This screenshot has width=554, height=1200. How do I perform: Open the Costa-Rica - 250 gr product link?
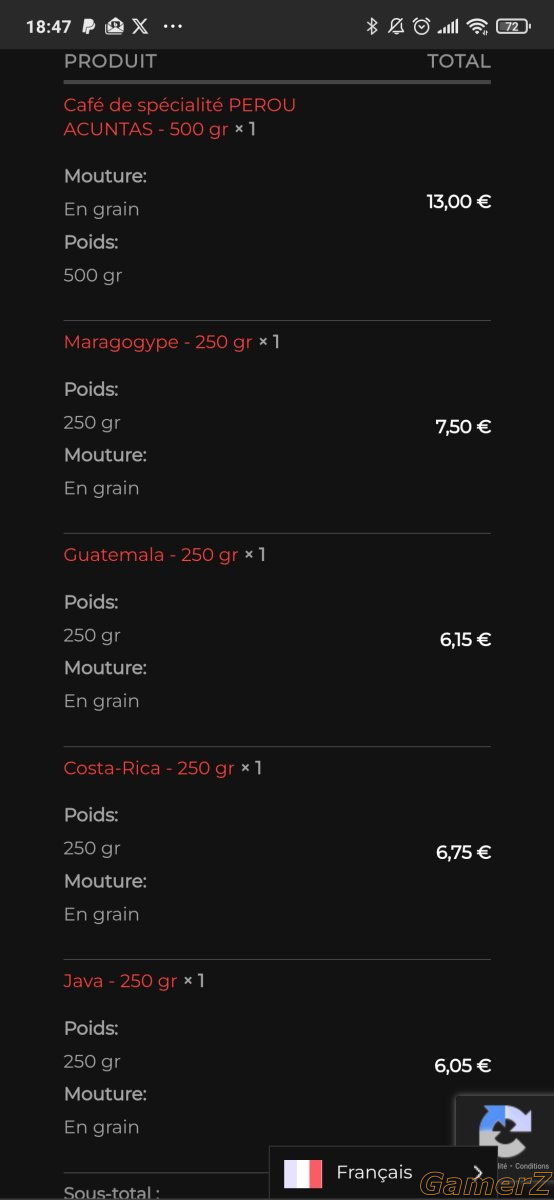149,768
